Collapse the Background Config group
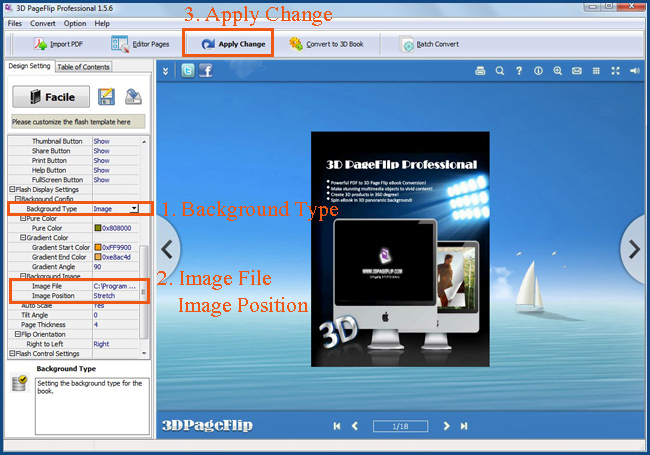This screenshot has width=650, height=455. click(x=18, y=199)
